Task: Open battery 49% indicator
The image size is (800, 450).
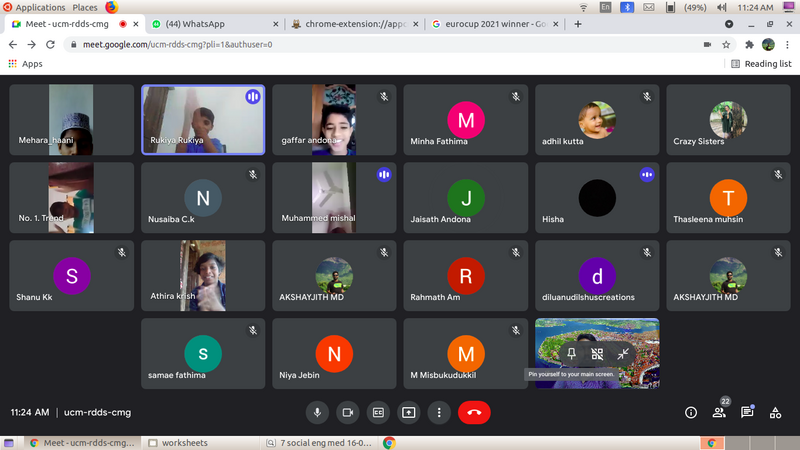Action: [695, 7]
